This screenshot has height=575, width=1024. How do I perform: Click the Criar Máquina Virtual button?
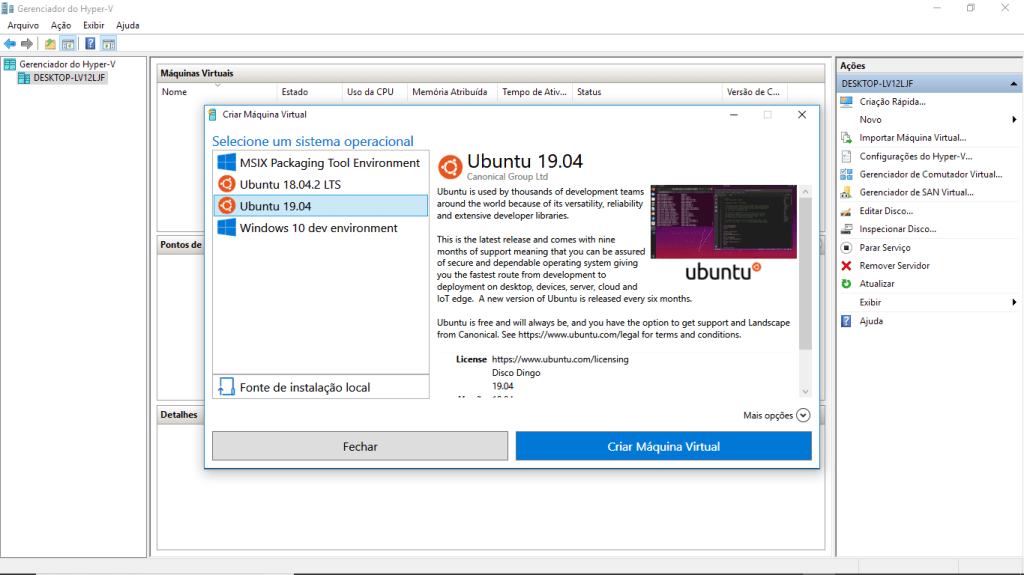click(663, 446)
